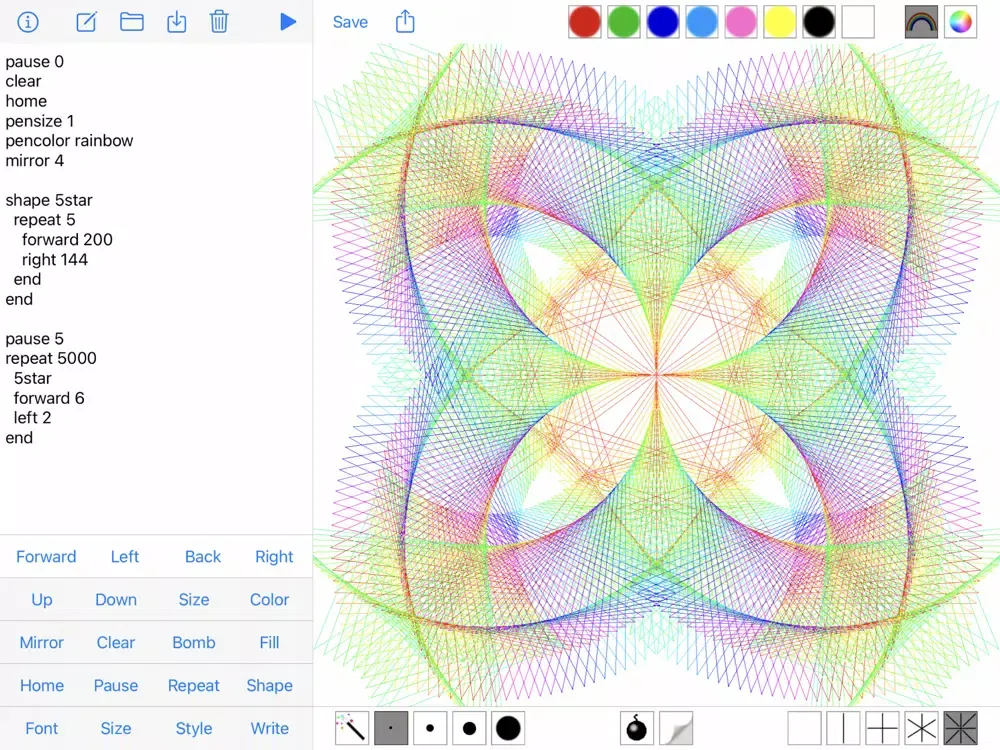The width and height of the screenshot is (1000, 750).
Task: Open the color wheel picker
Action: (x=960, y=22)
